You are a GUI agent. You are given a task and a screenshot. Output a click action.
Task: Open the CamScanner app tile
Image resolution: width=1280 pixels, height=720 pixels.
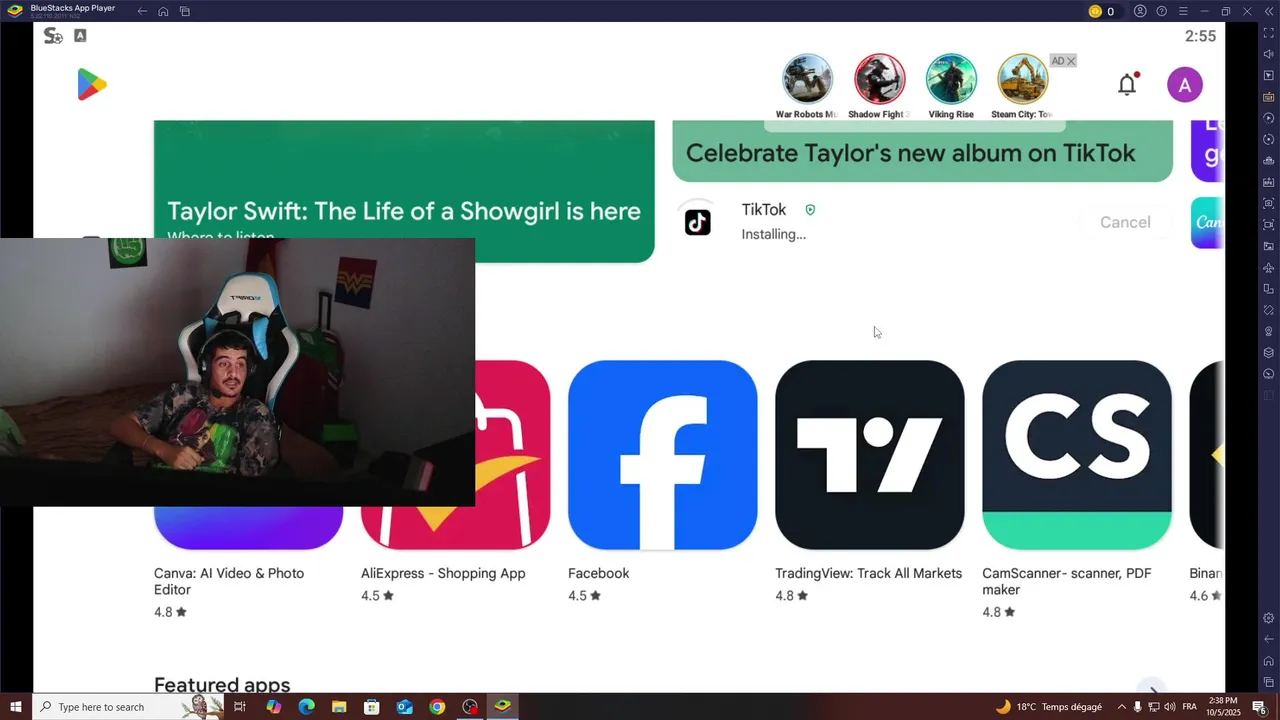tap(1077, 455)
